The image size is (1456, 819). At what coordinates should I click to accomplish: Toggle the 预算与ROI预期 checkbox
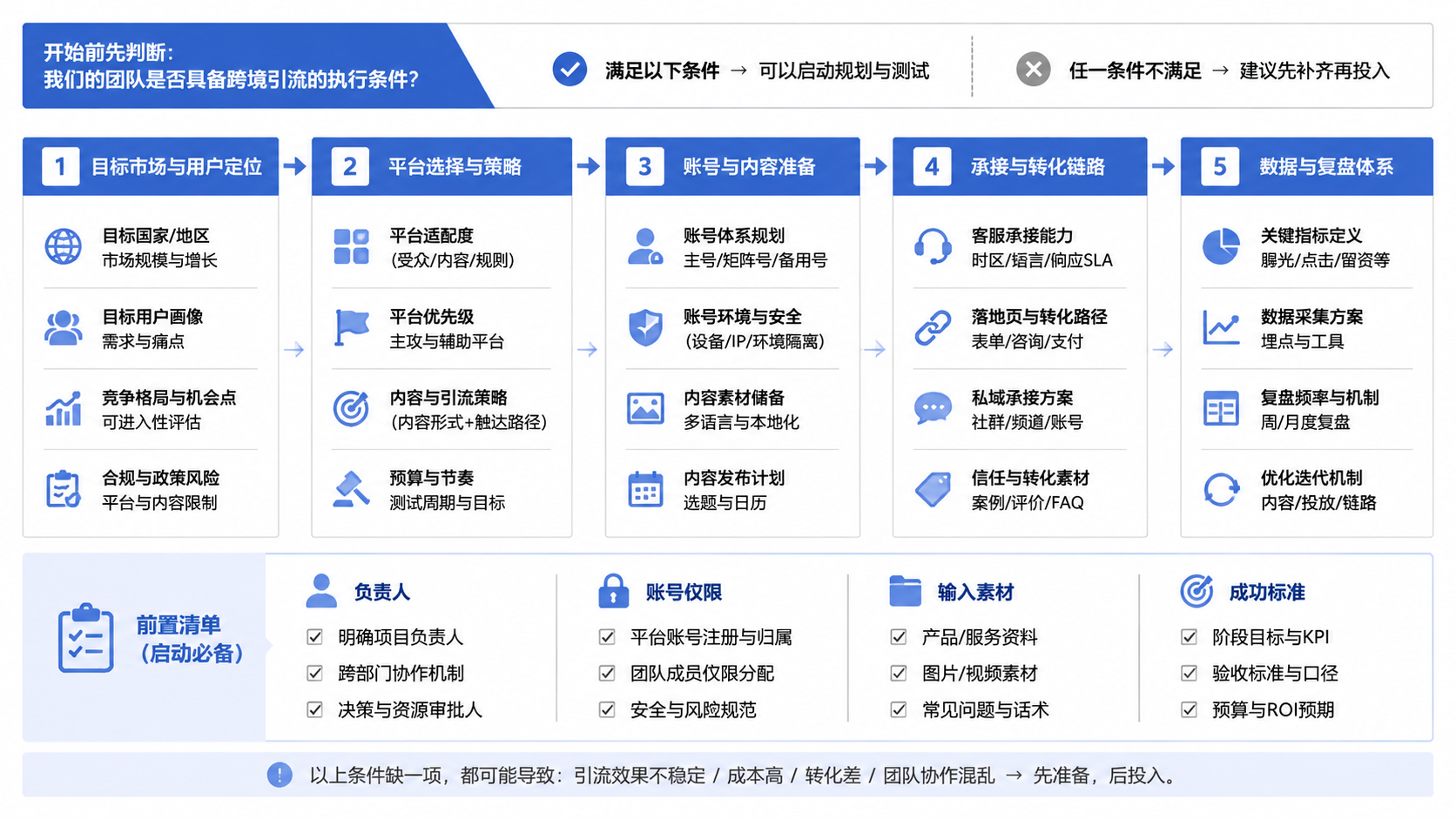point(1189,709)
